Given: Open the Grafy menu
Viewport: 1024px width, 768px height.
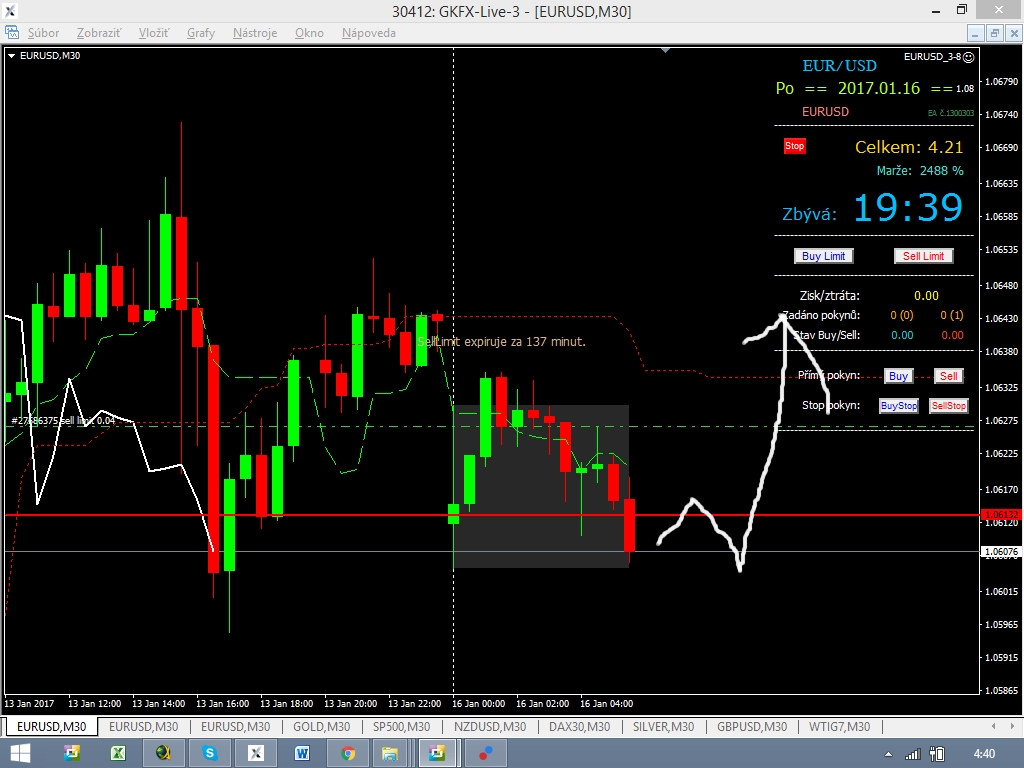Looking at the screenshot, I should (200, 33).
